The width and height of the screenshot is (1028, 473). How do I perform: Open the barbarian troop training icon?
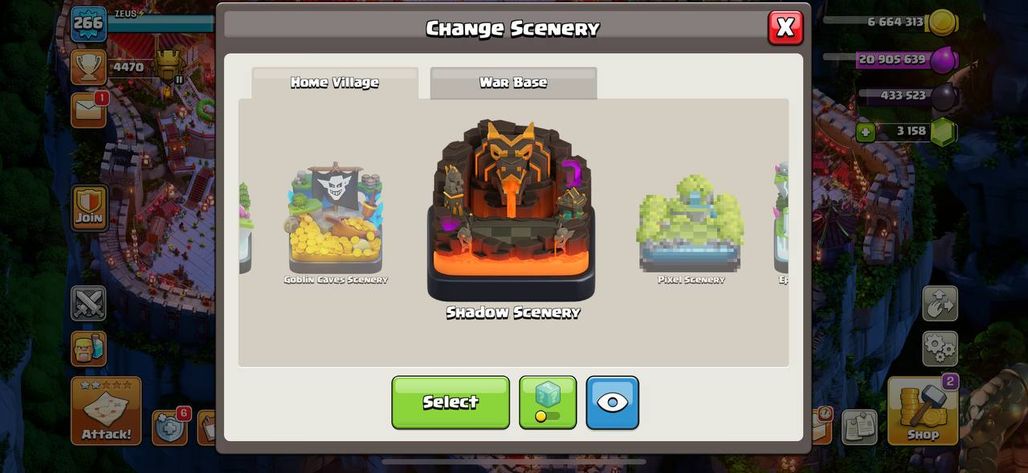89,348
